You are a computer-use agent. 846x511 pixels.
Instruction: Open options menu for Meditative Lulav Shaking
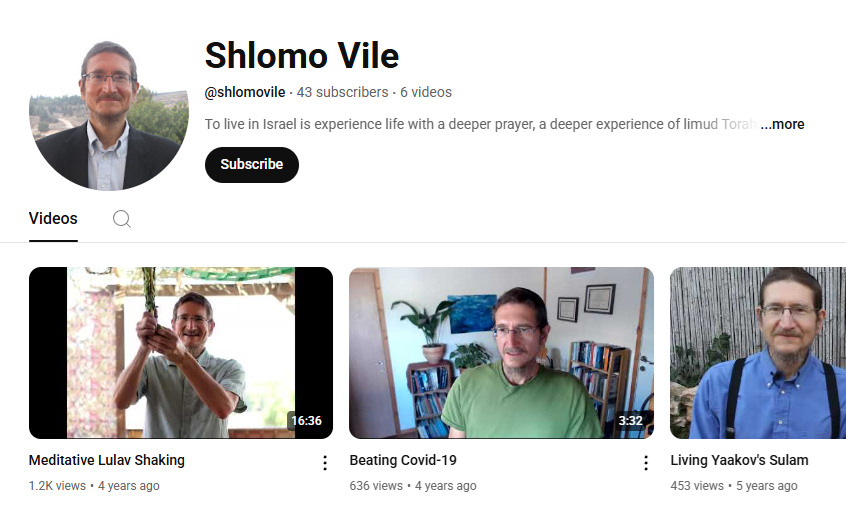(x=325, y=462)
